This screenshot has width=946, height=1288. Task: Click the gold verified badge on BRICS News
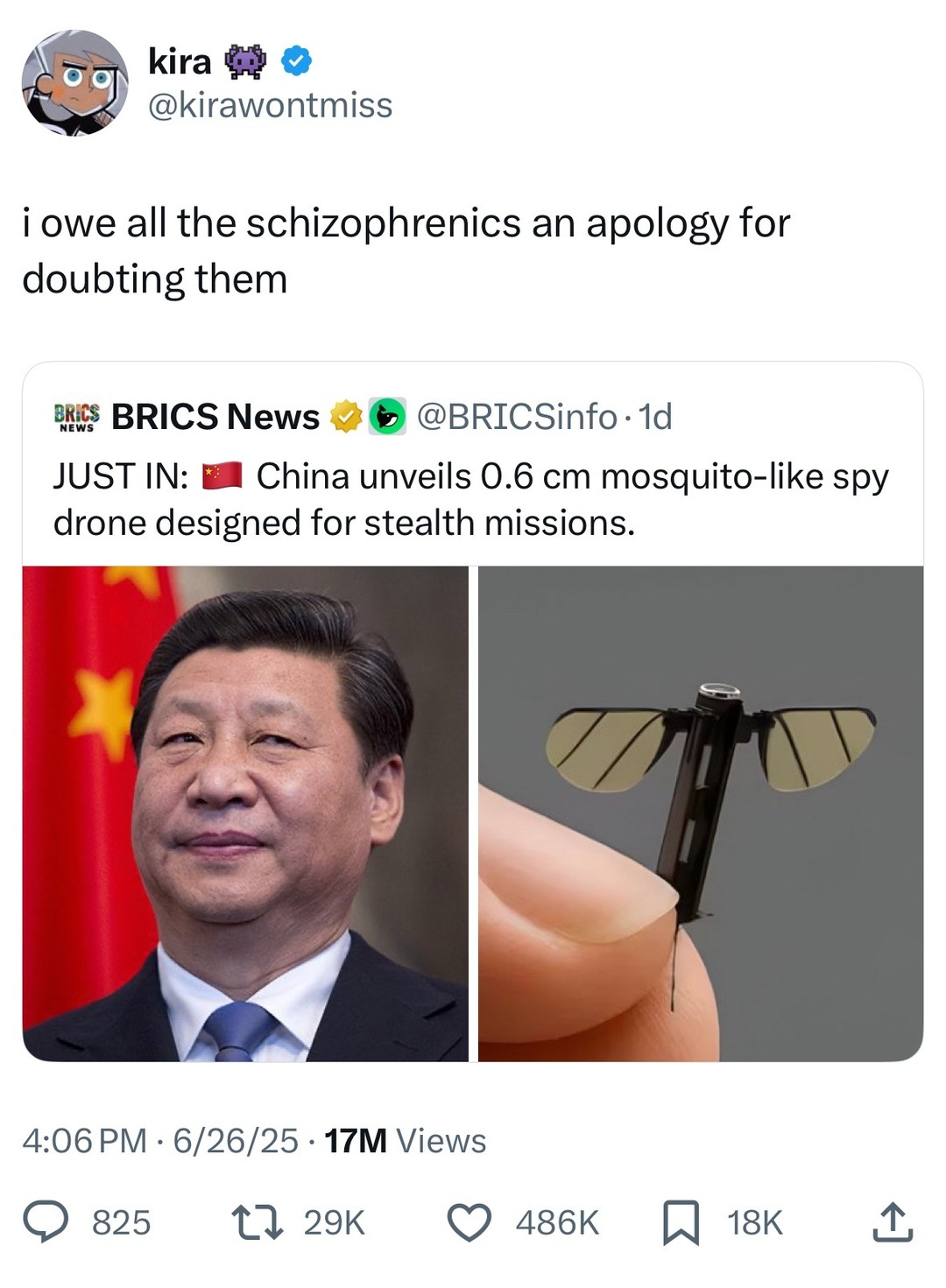point(346,417)
